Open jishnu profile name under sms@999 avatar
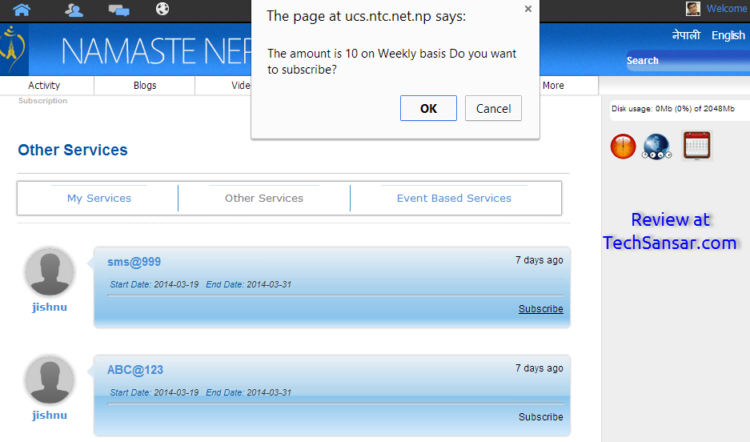The width and height of the screenshot is (750, 442). point(50,307)
